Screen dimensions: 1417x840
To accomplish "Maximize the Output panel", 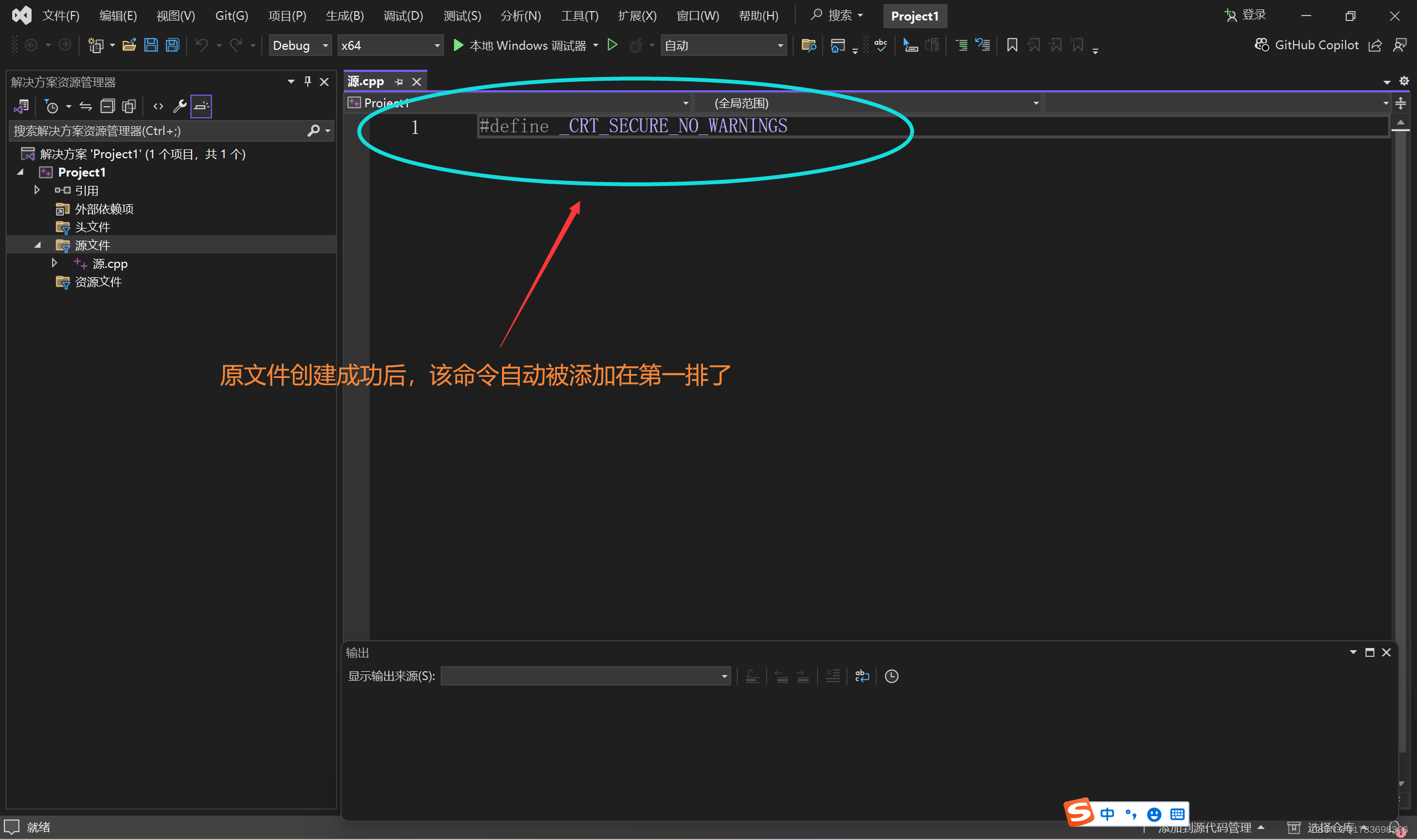I will tap(1369, 652).
